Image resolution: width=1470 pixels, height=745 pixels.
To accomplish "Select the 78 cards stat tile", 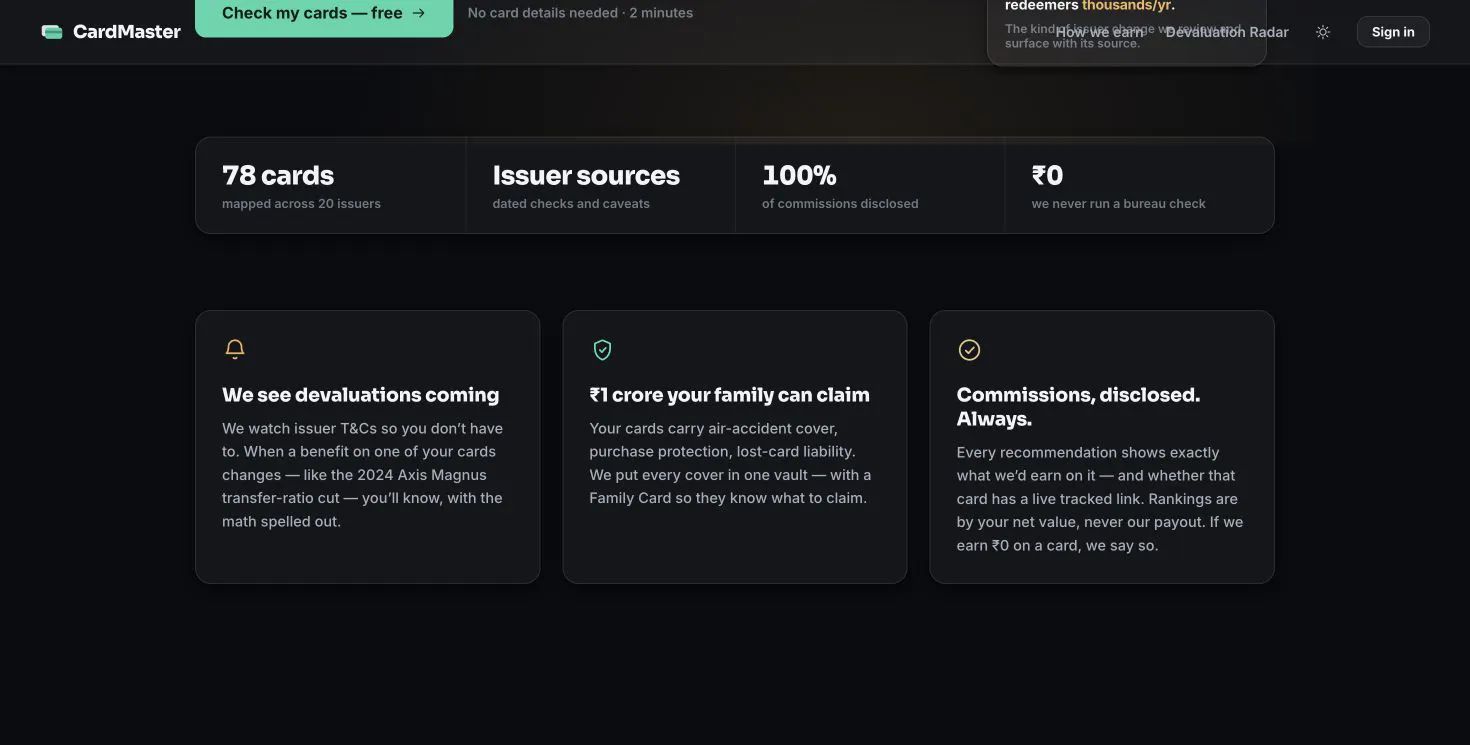I will (331, 185).
